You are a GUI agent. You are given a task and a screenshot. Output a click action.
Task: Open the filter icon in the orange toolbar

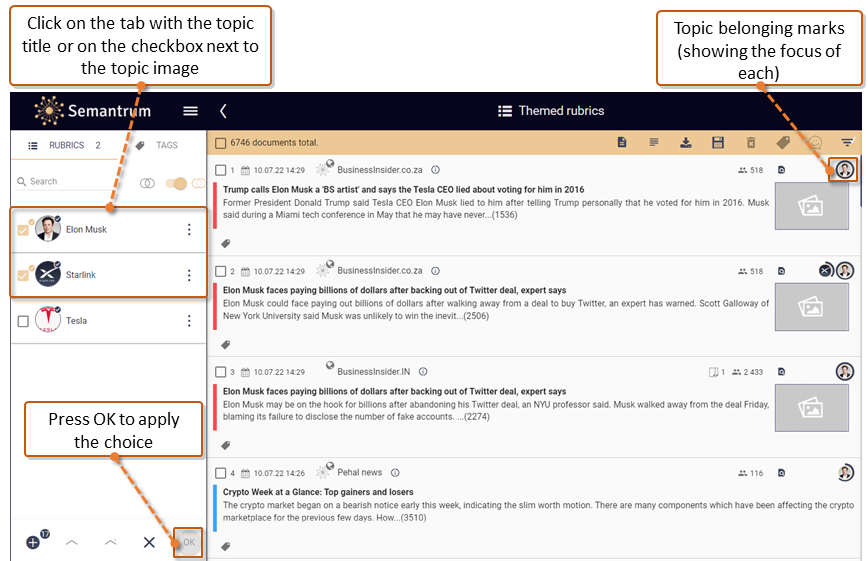tap(847, 143)
